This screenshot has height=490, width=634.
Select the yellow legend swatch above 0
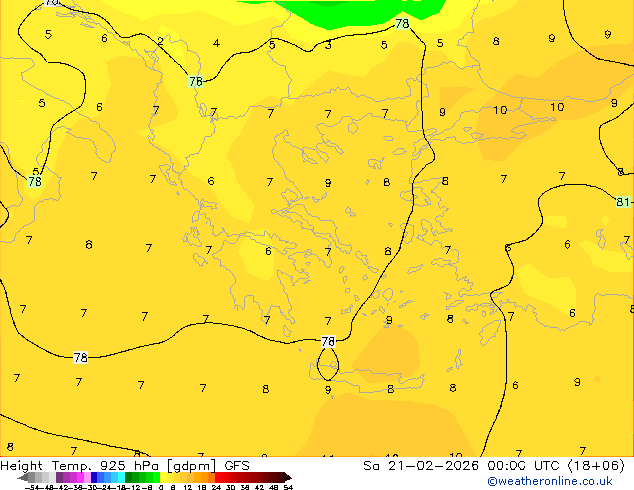pos(163,477)
